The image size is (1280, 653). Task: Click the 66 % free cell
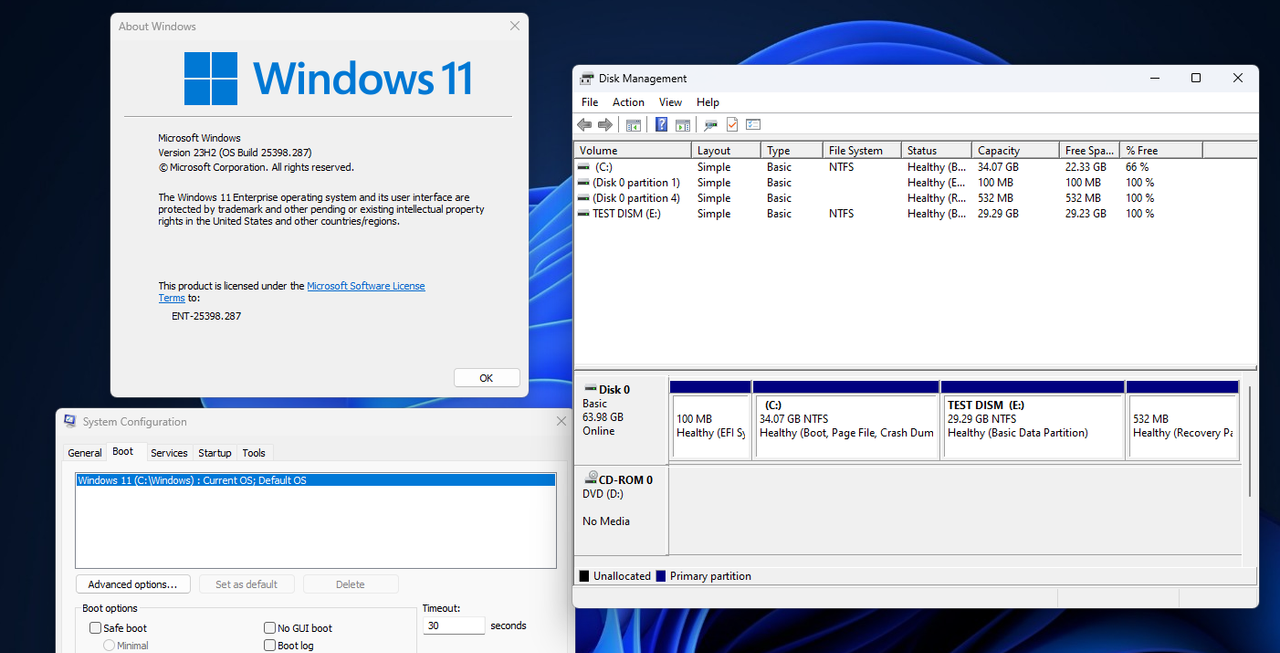(x=1137, y=167)
